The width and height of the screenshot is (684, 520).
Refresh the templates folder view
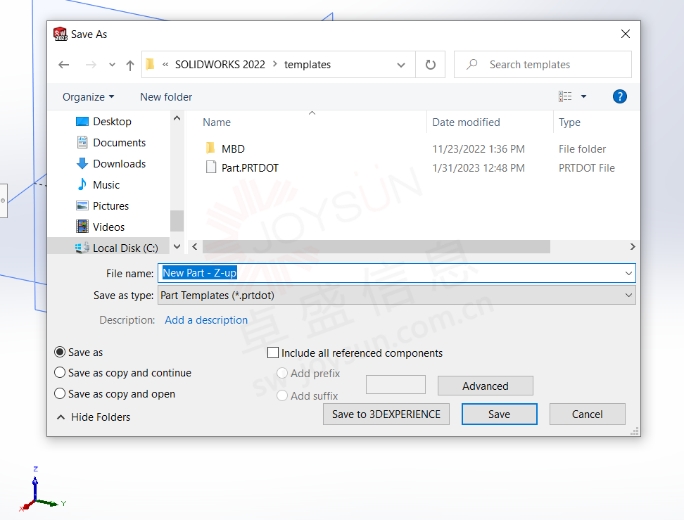[430, 65]
